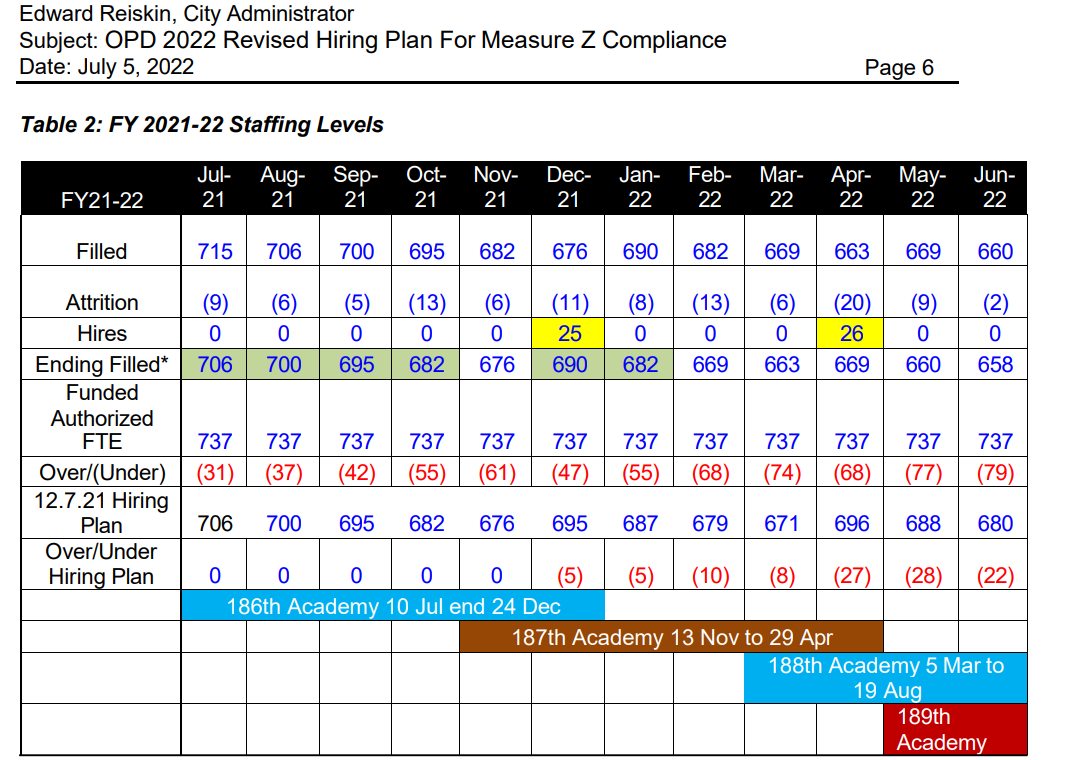Click the 12.7.21 Hiring Plan row label

point(101,512)
